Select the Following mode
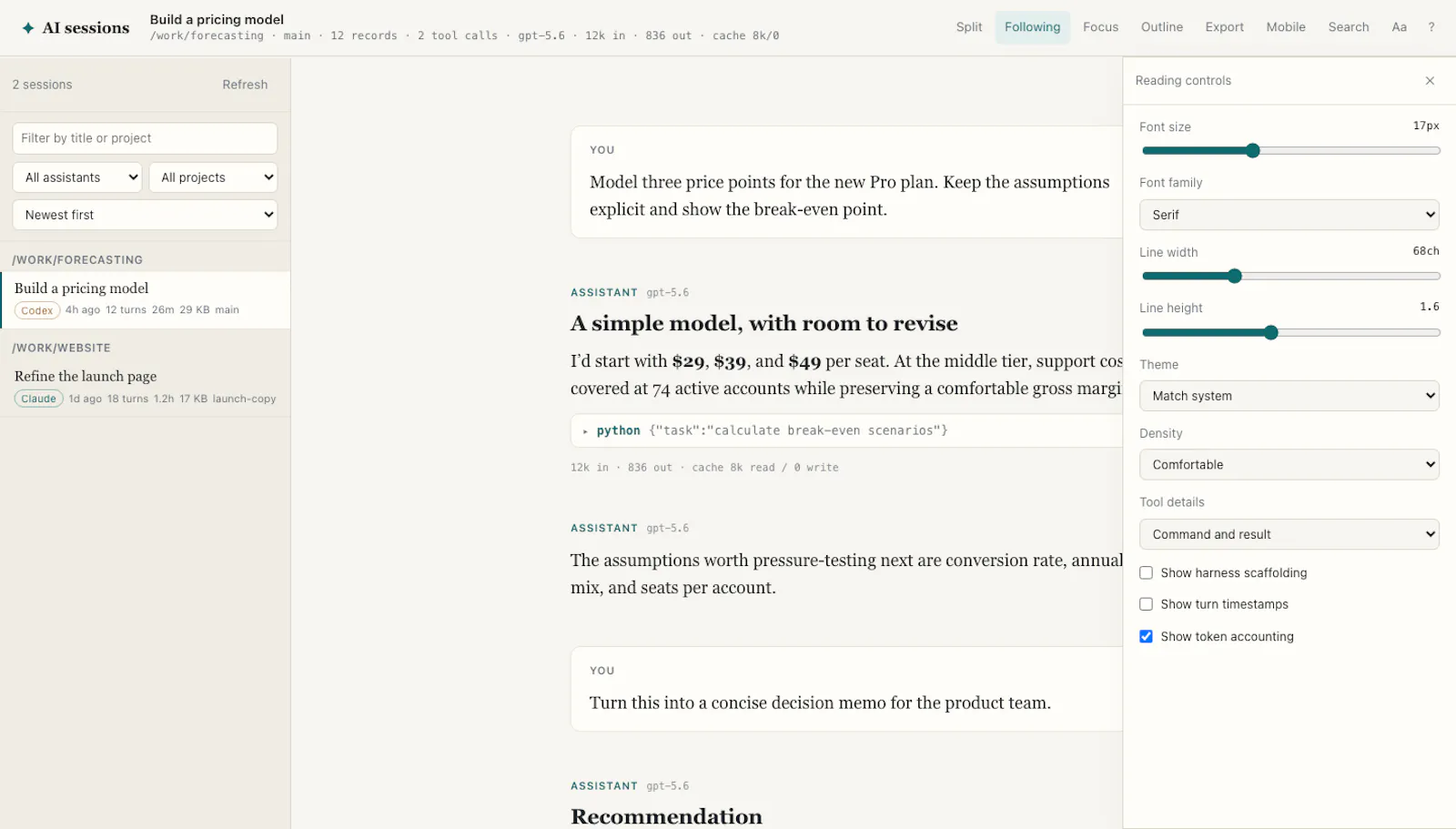Viewport: 1456px width, 829px height. pos(1032,27)
